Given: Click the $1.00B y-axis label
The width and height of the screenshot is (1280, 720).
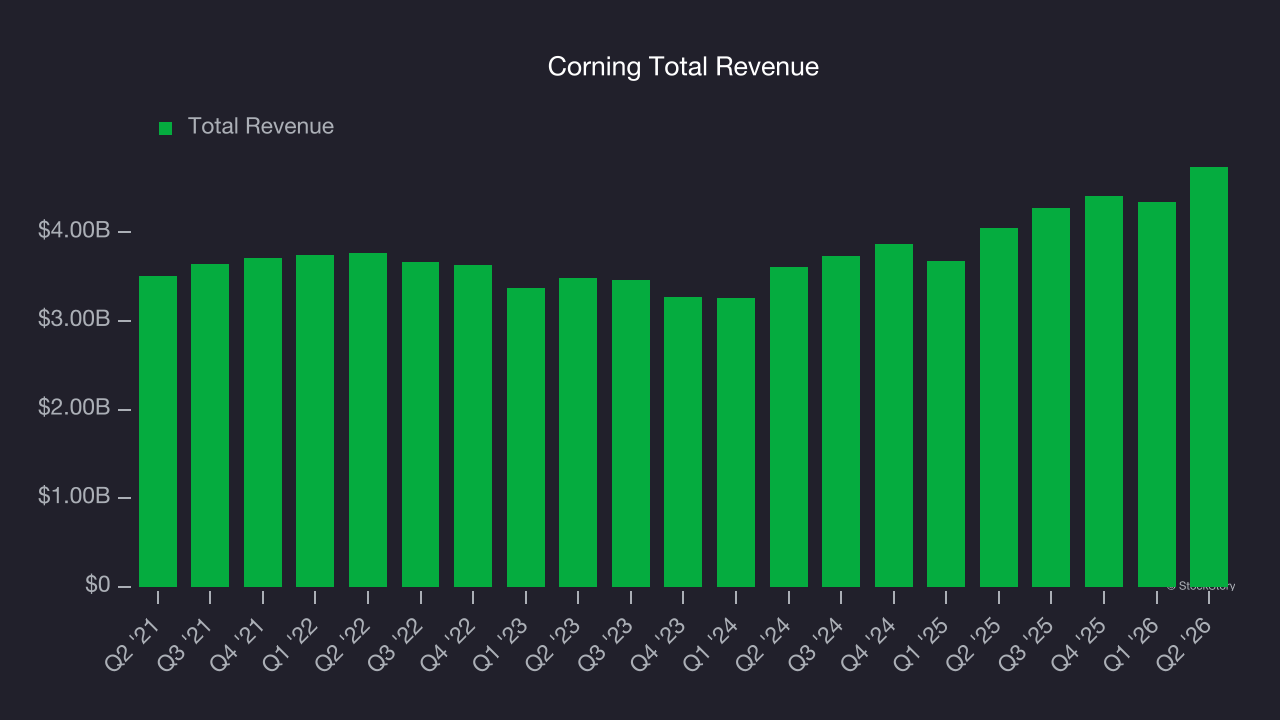Looking at the screenshot, I should click(74, 497).
